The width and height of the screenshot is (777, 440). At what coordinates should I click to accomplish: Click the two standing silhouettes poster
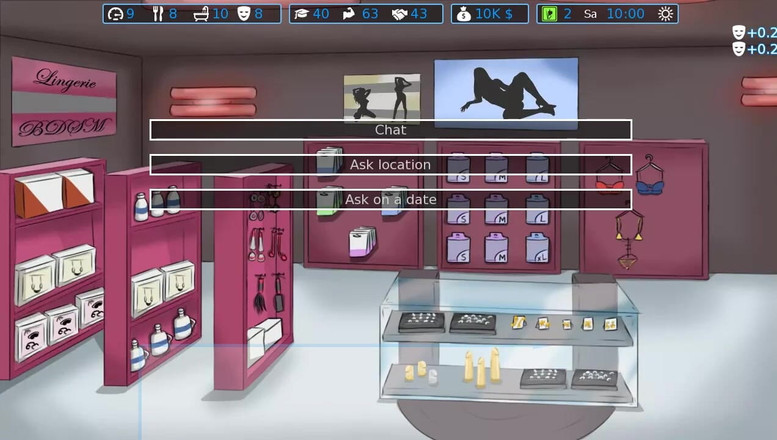coord(382,97)
